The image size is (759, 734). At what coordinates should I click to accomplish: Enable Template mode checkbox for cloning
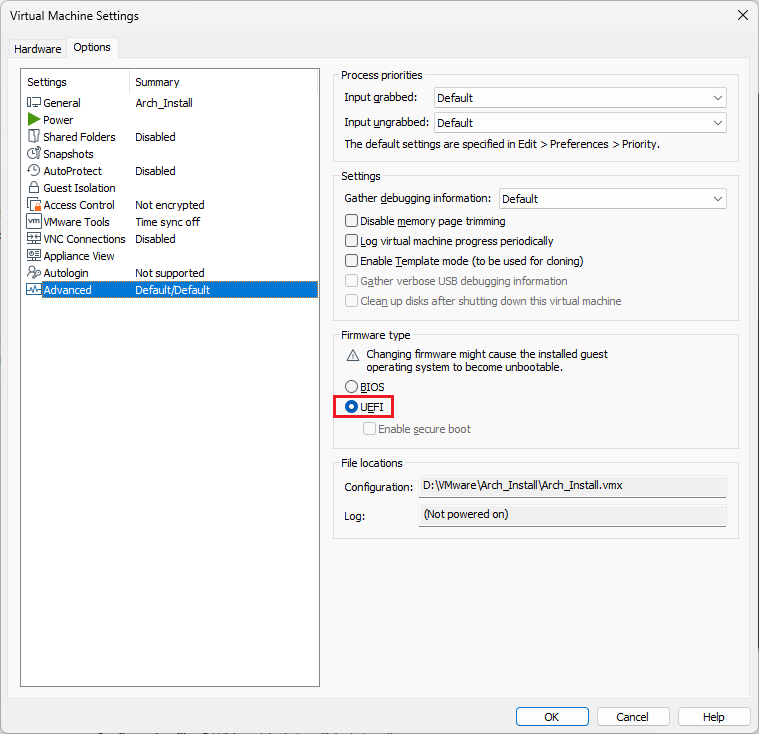click(351, 261)
